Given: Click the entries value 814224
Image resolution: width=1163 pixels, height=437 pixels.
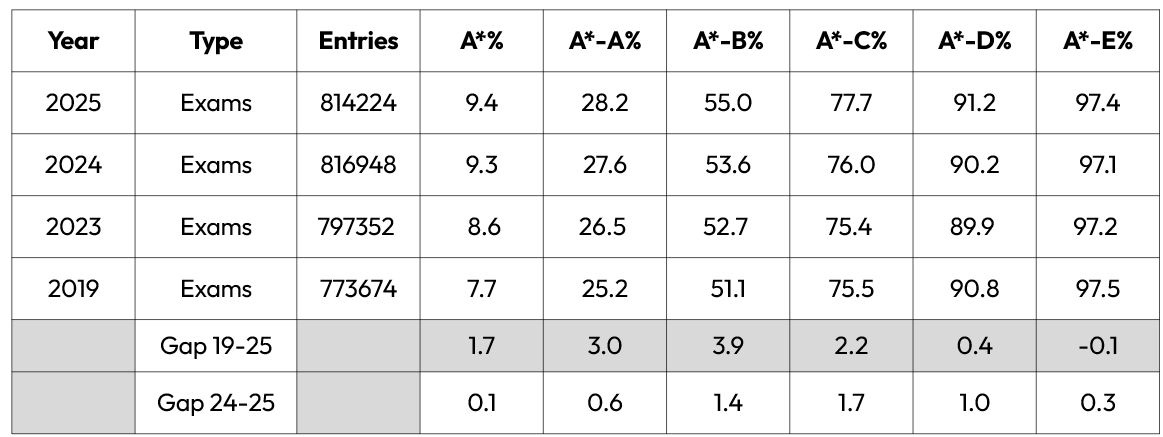Looking at the screenshot, I should point(358,103).
